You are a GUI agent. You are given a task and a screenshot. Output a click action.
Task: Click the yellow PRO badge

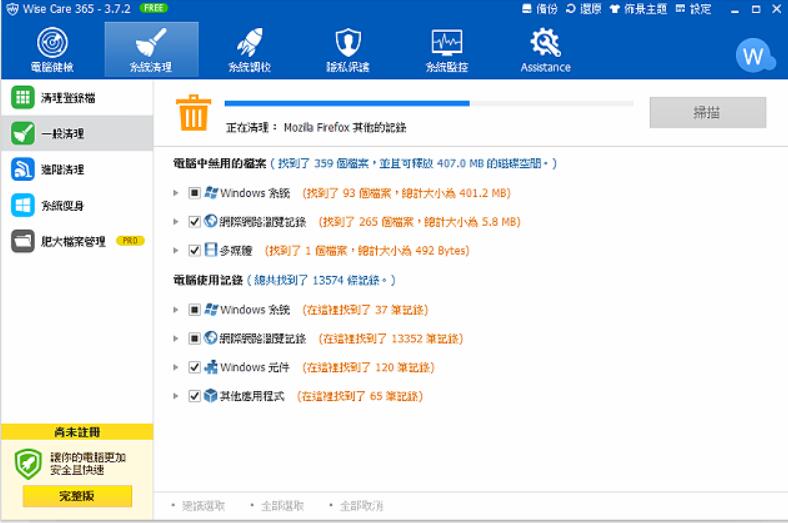click(130, 241)
